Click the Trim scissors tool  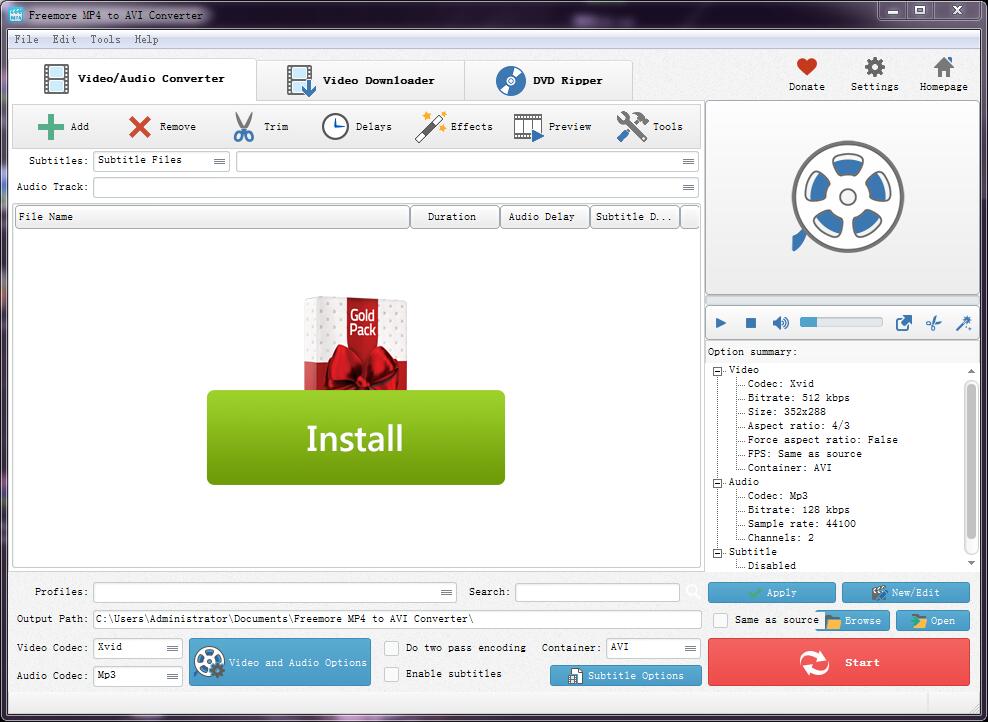coord(244,127)
